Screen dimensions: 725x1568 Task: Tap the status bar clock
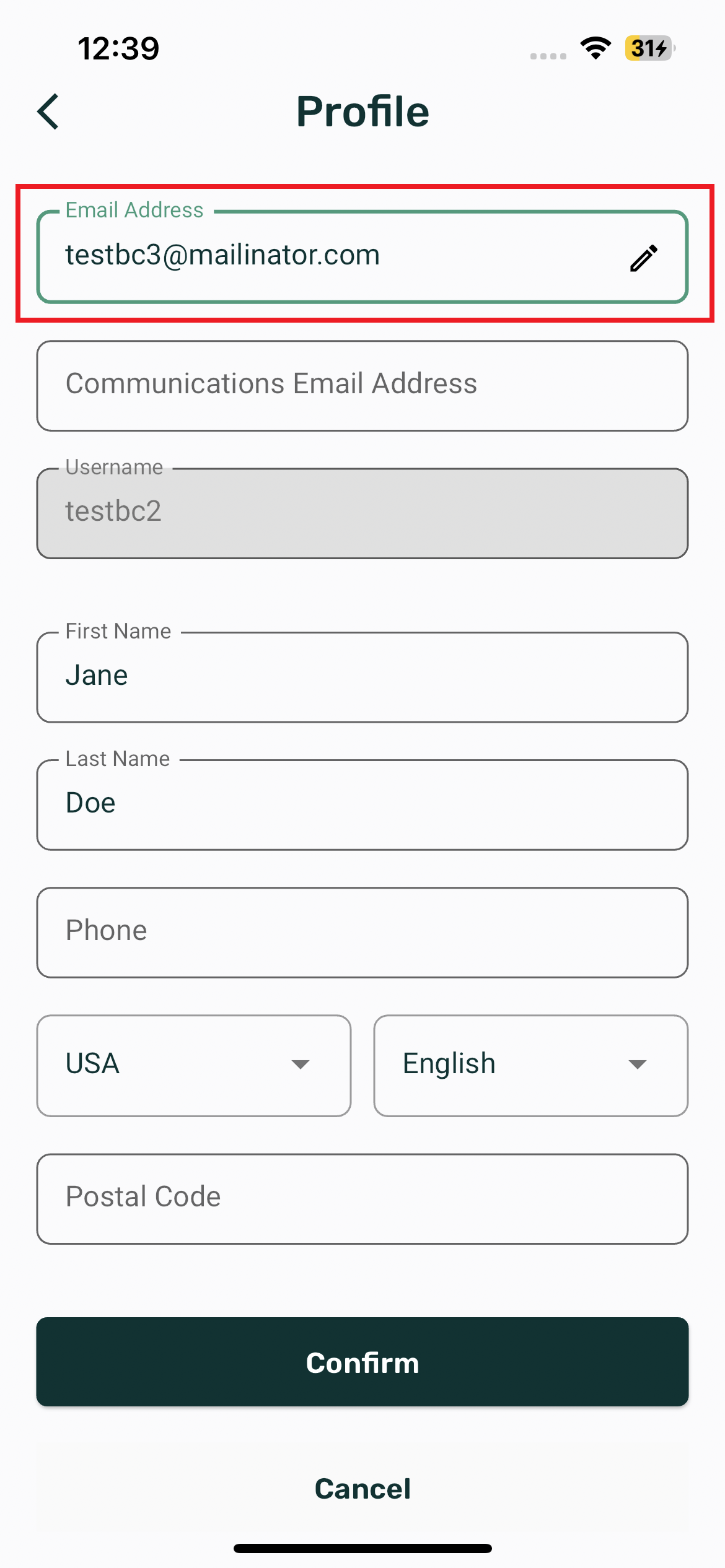coord(118,48)
